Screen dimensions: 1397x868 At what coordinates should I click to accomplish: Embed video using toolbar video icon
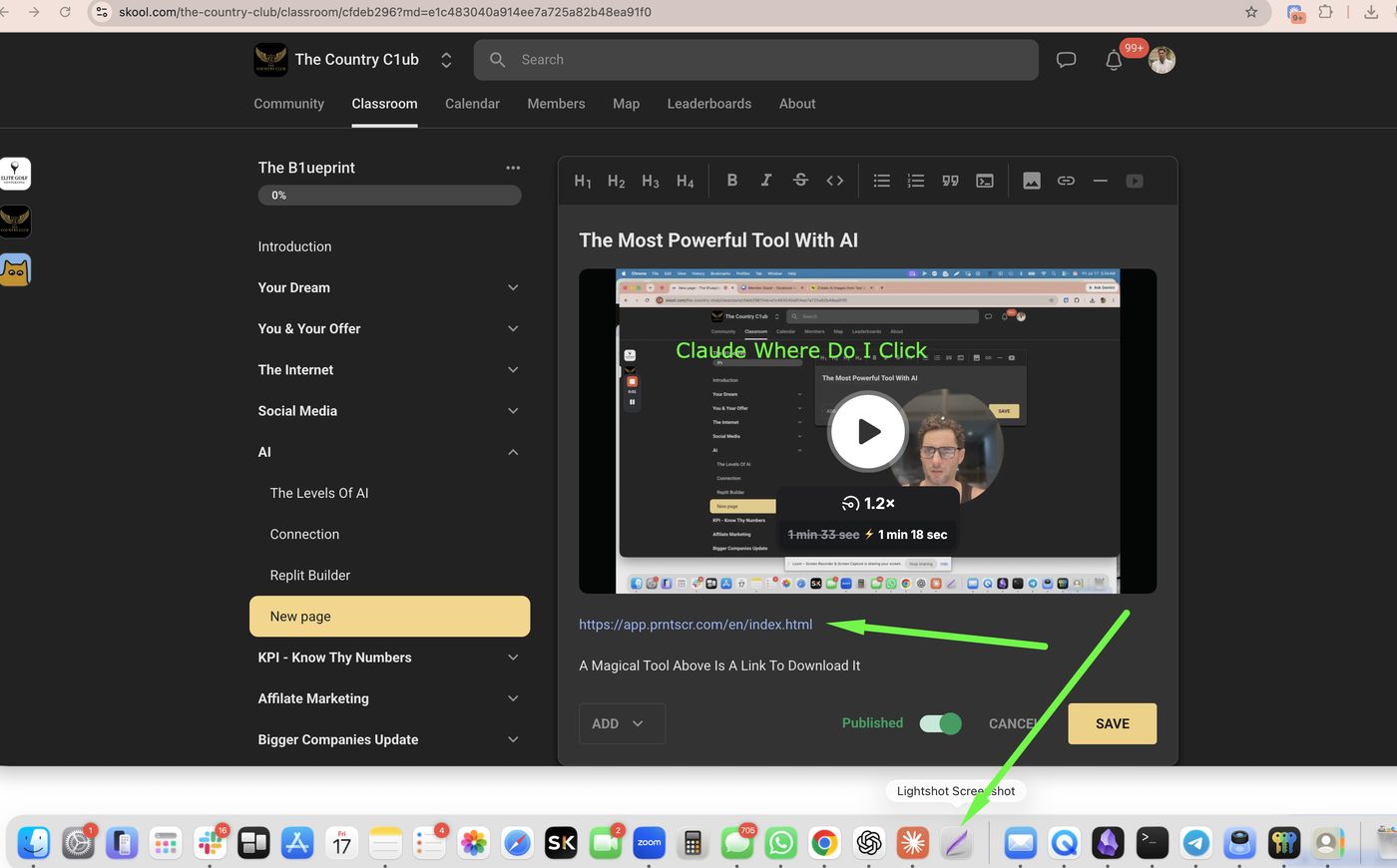1135,181
